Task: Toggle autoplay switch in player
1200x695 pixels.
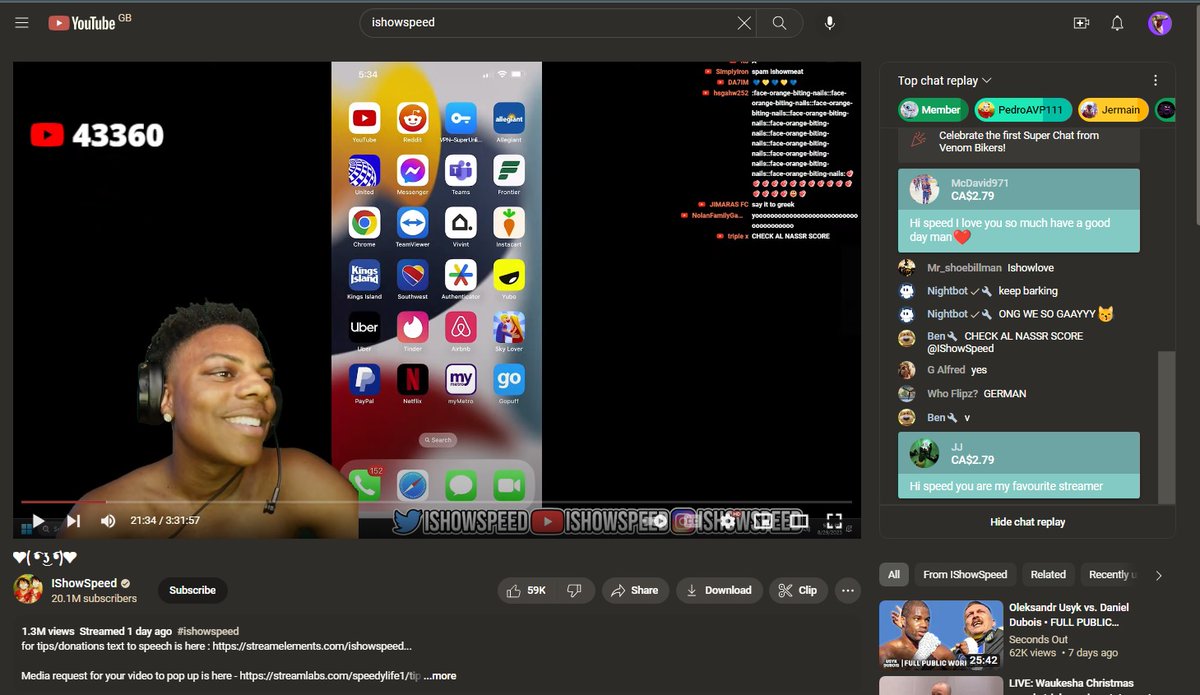Action: [x=655, y=520]
